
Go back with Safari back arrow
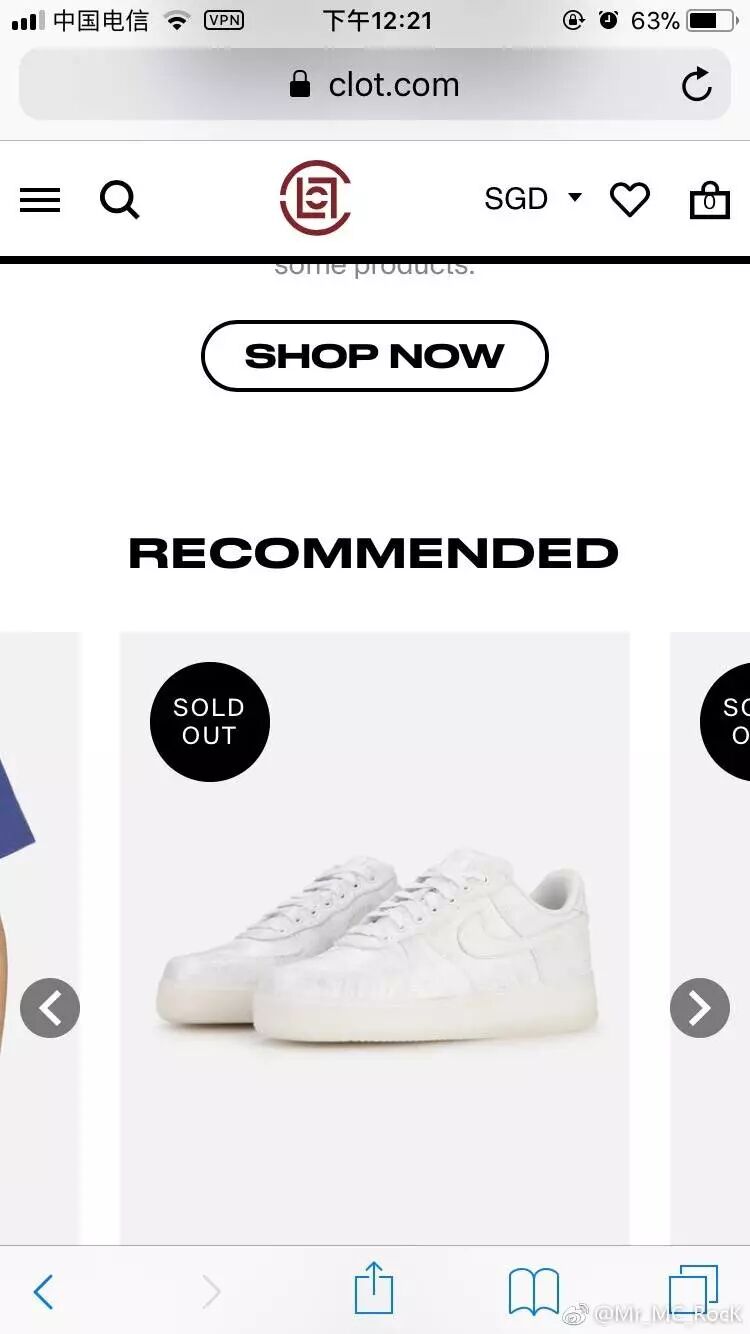tap(43, 1292)
